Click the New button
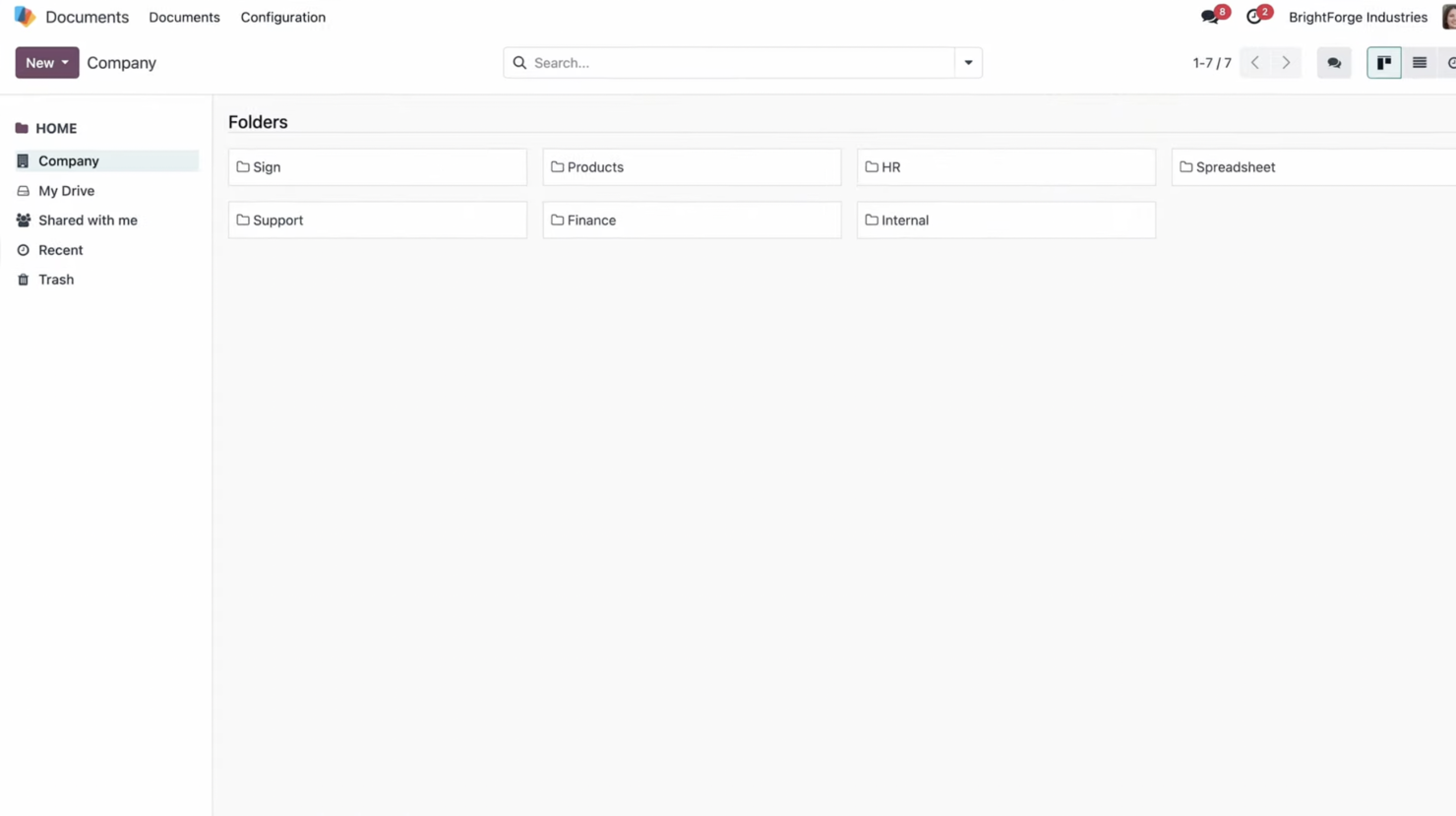The width and height of the screenshot is (1456, 816). pyautogui.click(x=38, y=62)
